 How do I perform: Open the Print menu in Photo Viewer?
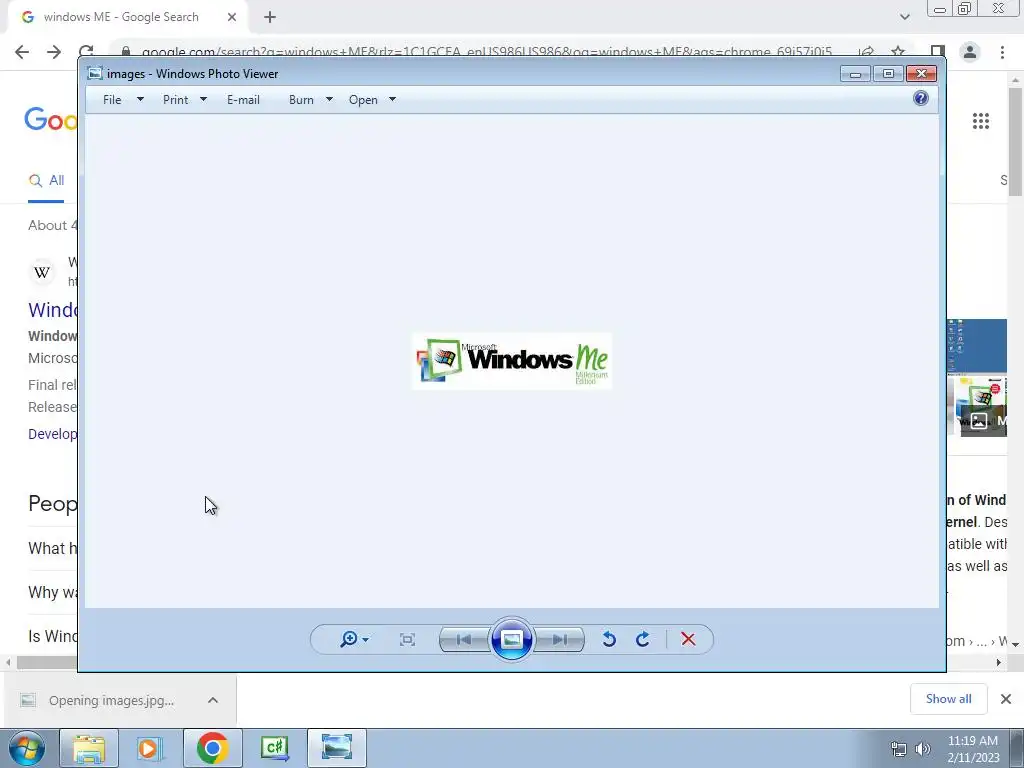(x=176, y=100)
